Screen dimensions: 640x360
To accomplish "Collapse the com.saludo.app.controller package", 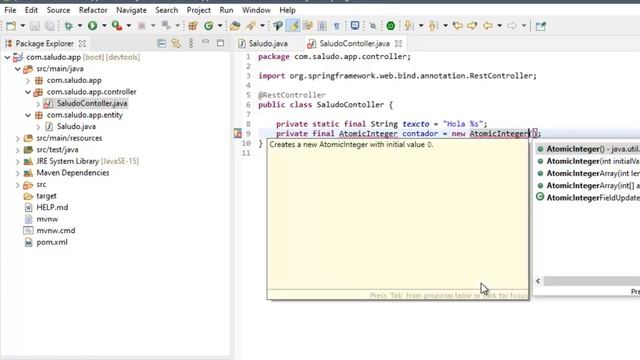I will point(28,92).
